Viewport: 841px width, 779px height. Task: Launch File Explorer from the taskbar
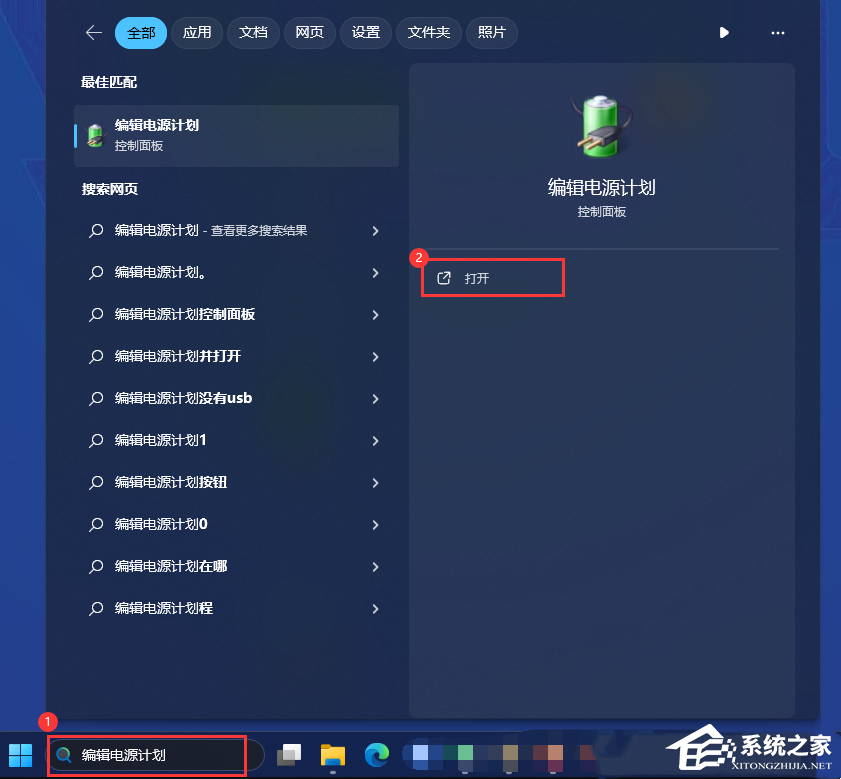click(x=333, y=755)
